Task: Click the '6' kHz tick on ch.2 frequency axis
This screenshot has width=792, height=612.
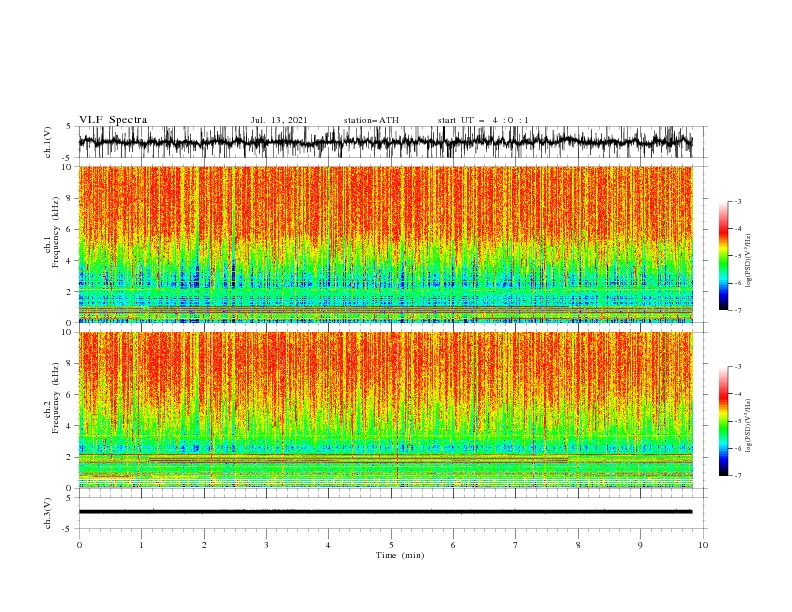Action: (x=69, y=395)
